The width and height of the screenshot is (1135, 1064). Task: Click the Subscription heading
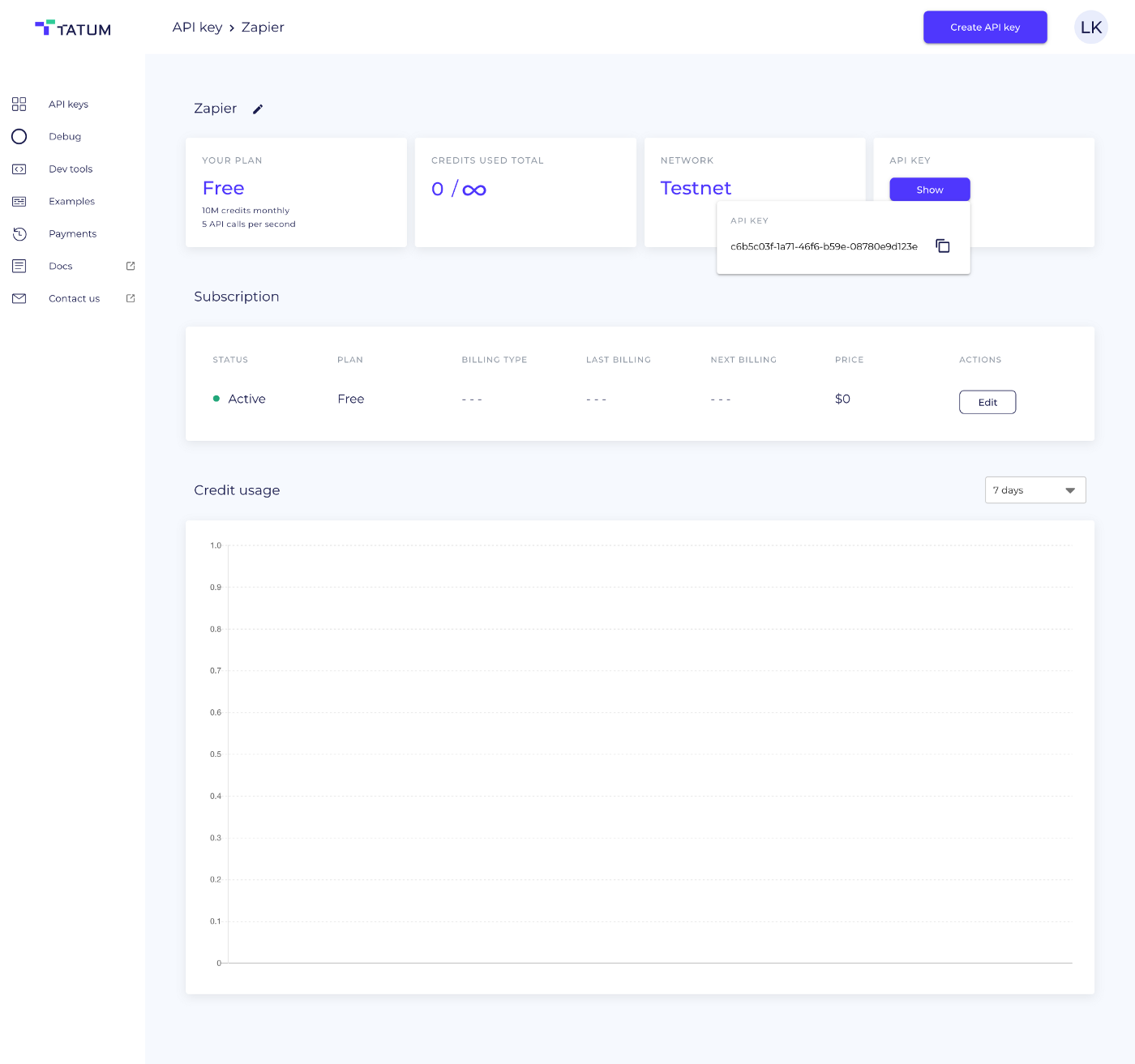point(237,297)
